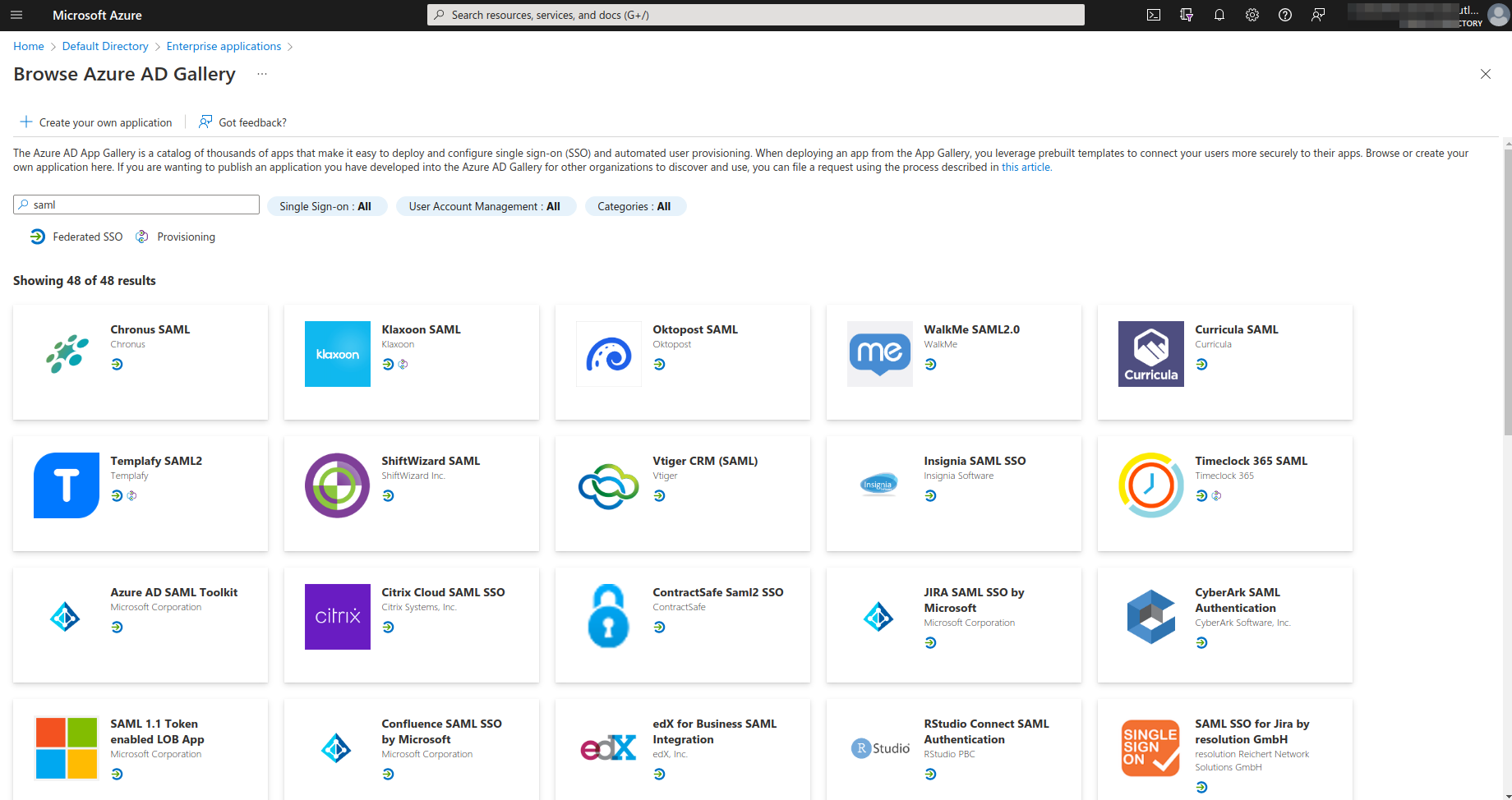
Task: Open the Single Sign-on filter dropdown
Action: 326,206
